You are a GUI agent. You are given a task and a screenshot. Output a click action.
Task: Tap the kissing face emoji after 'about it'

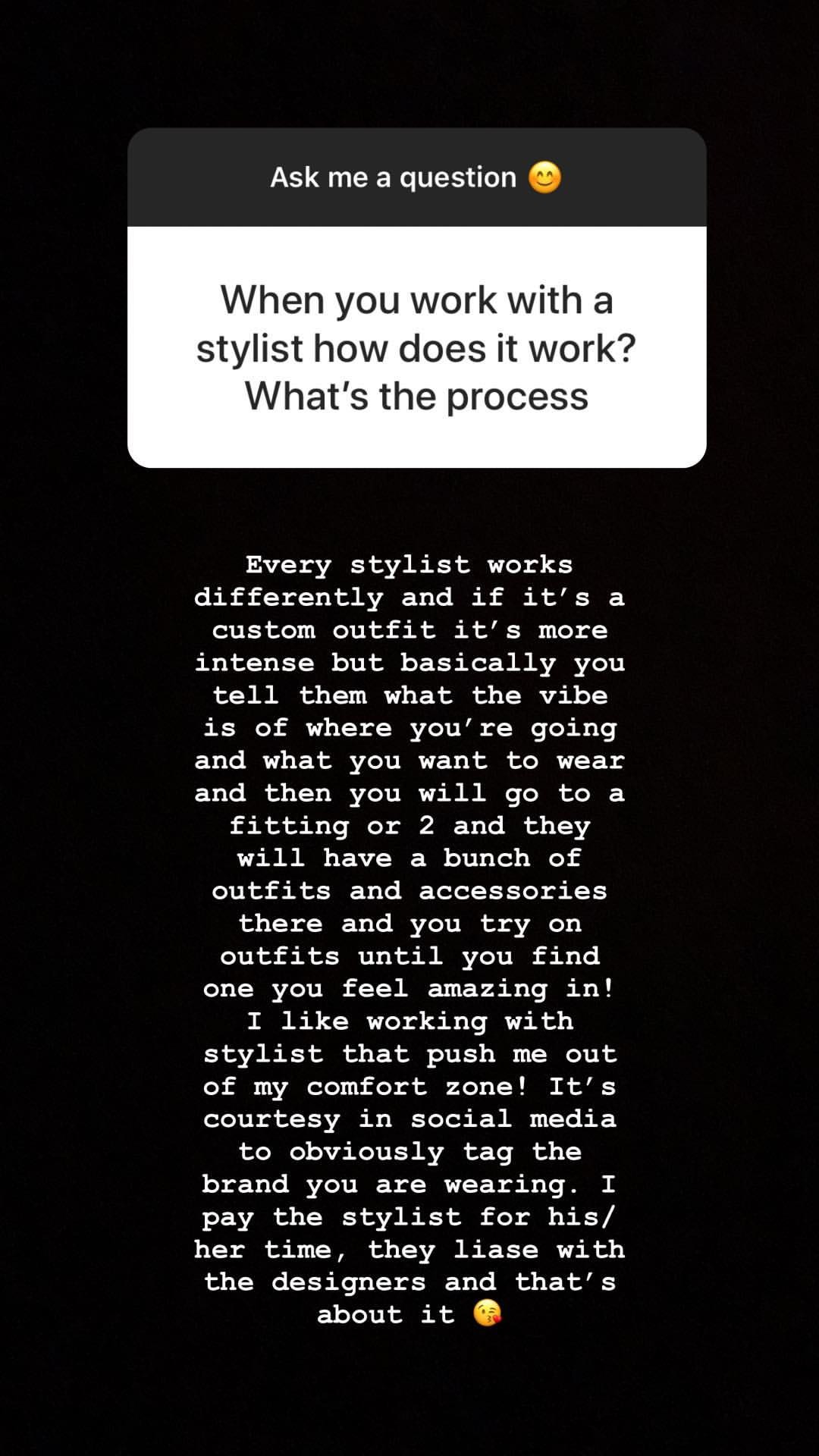point(487,1313)
